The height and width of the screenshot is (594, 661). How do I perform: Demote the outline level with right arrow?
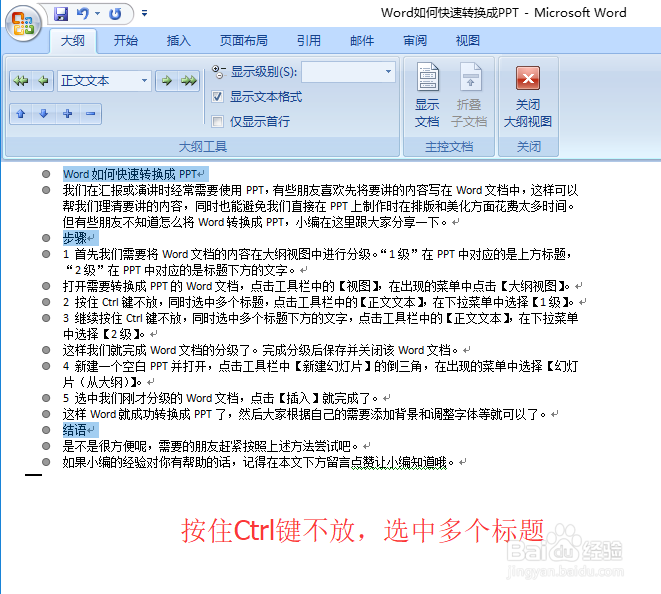(x=167, y=81)
